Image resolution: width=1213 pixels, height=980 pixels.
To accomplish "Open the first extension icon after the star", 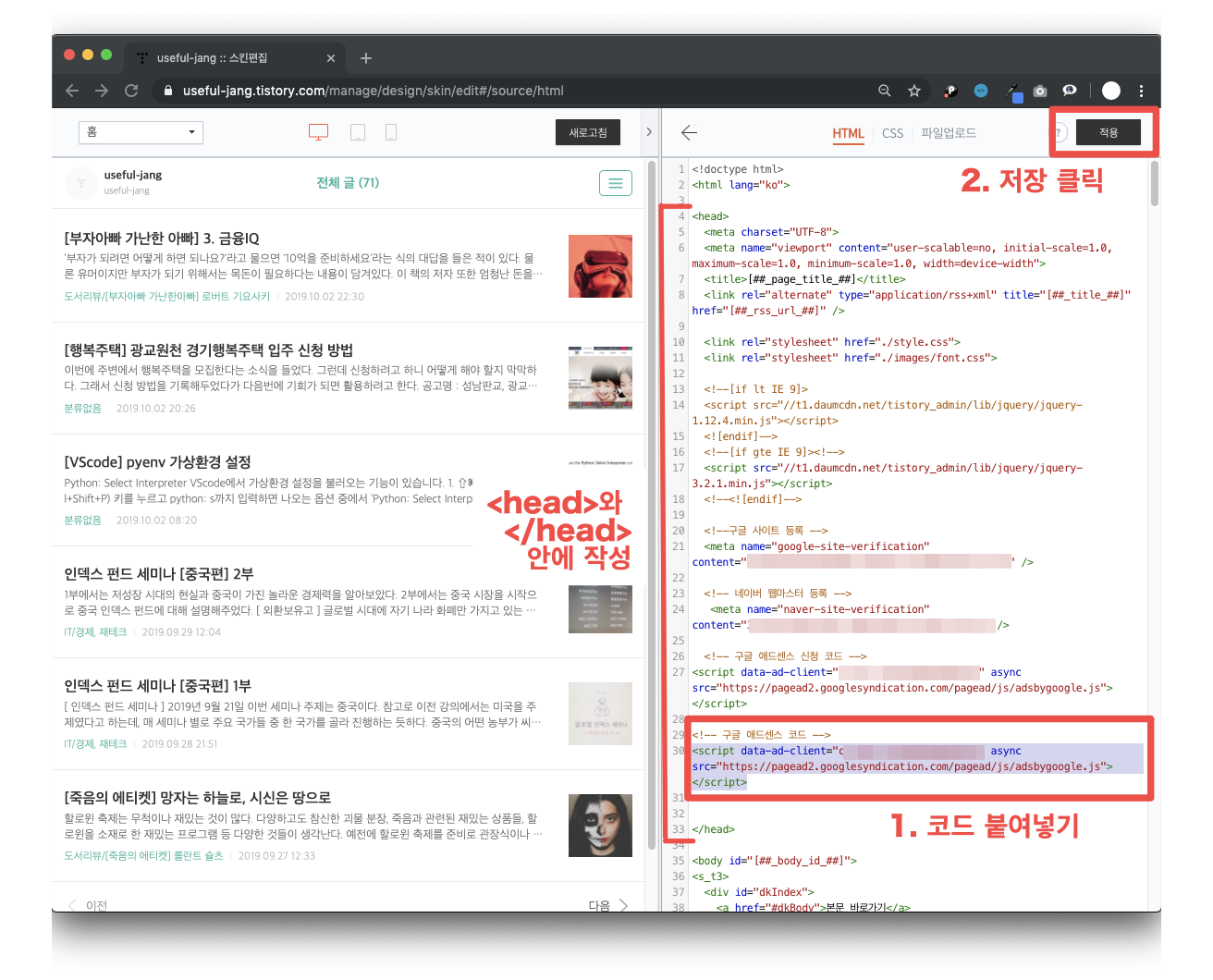I will [950, 91].
